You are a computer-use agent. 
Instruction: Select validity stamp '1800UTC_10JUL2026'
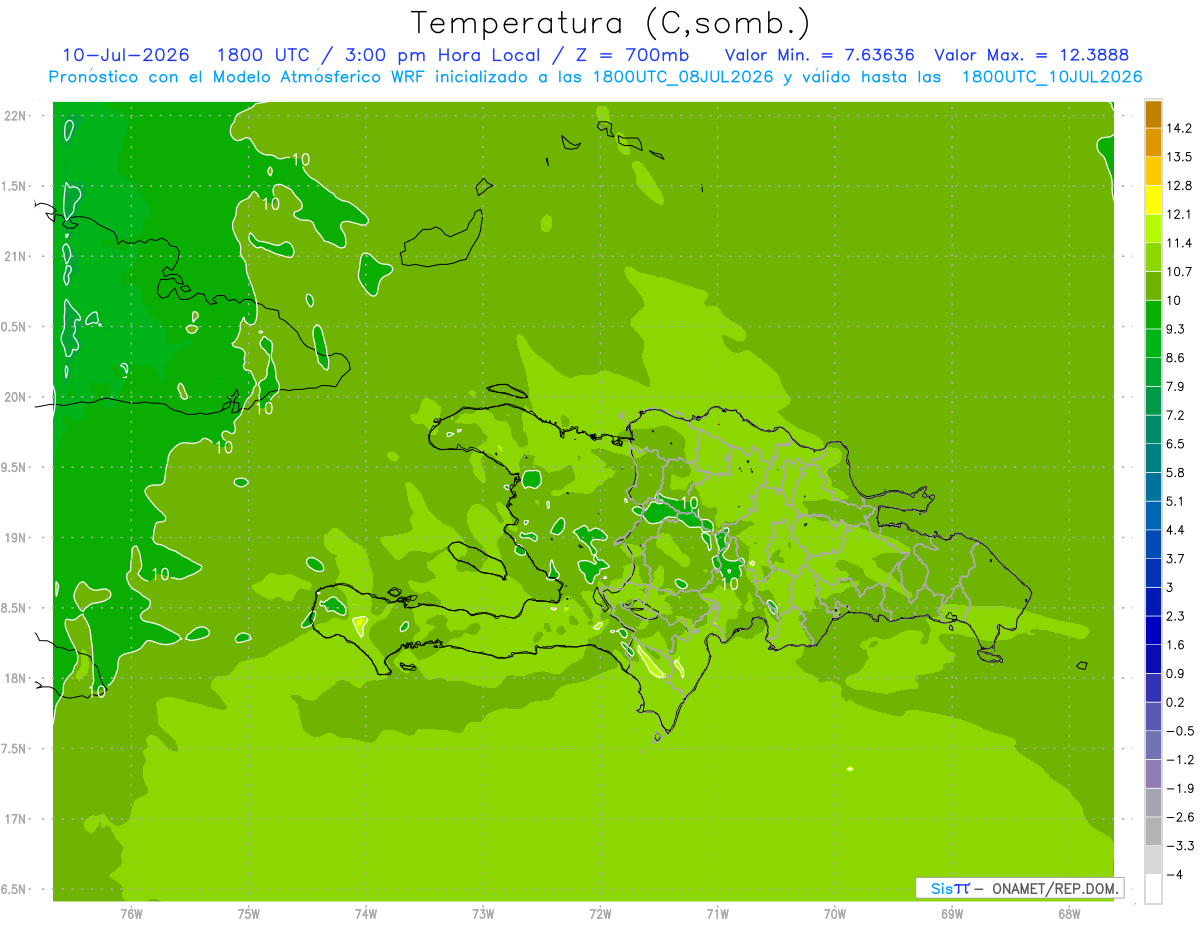pyautogui.click(x=1052, y=77)
